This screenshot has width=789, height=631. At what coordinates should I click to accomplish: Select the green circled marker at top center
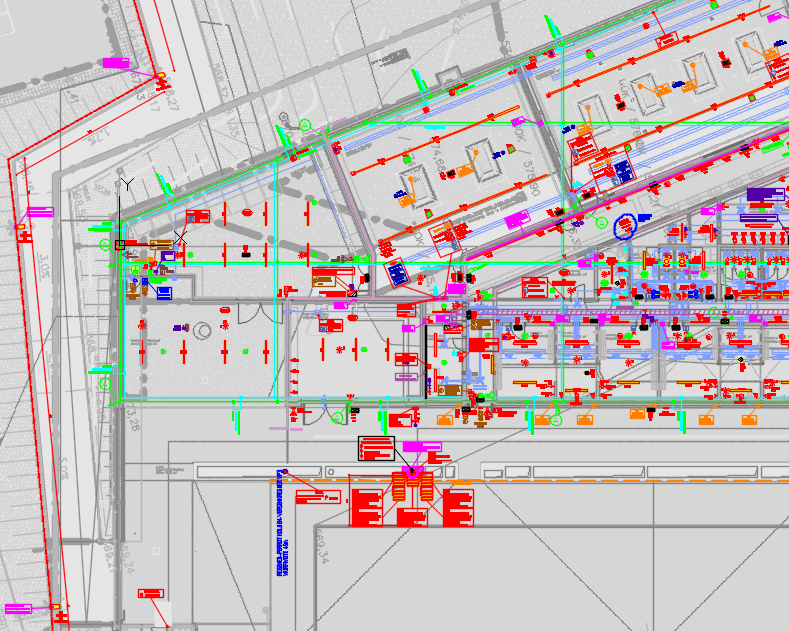[305, 125]
